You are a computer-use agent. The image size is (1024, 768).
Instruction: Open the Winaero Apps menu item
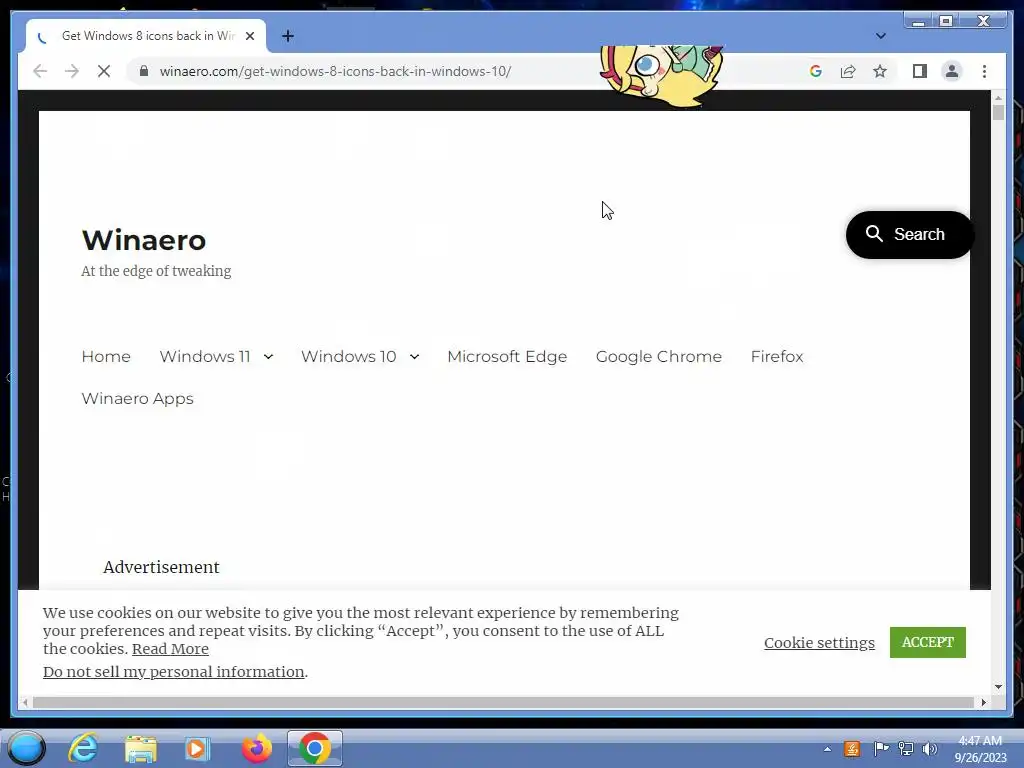tap(137, 398)
